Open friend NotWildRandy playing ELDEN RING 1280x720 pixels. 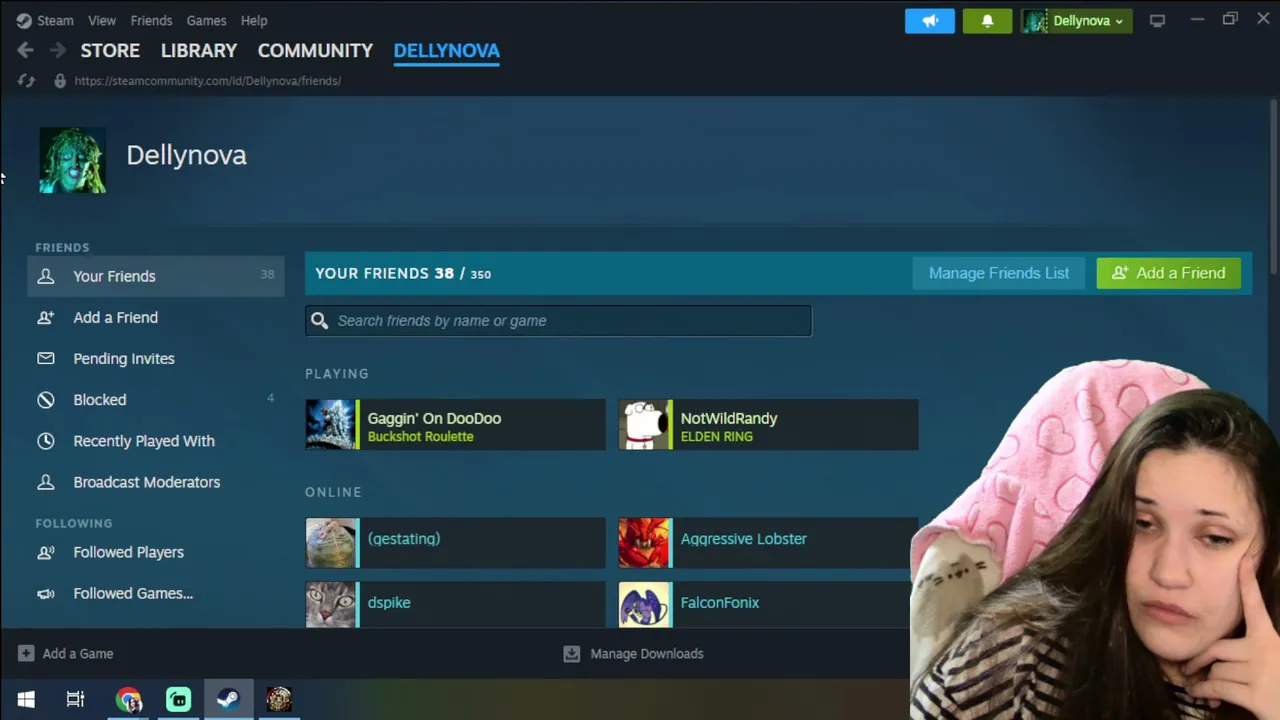768,425
